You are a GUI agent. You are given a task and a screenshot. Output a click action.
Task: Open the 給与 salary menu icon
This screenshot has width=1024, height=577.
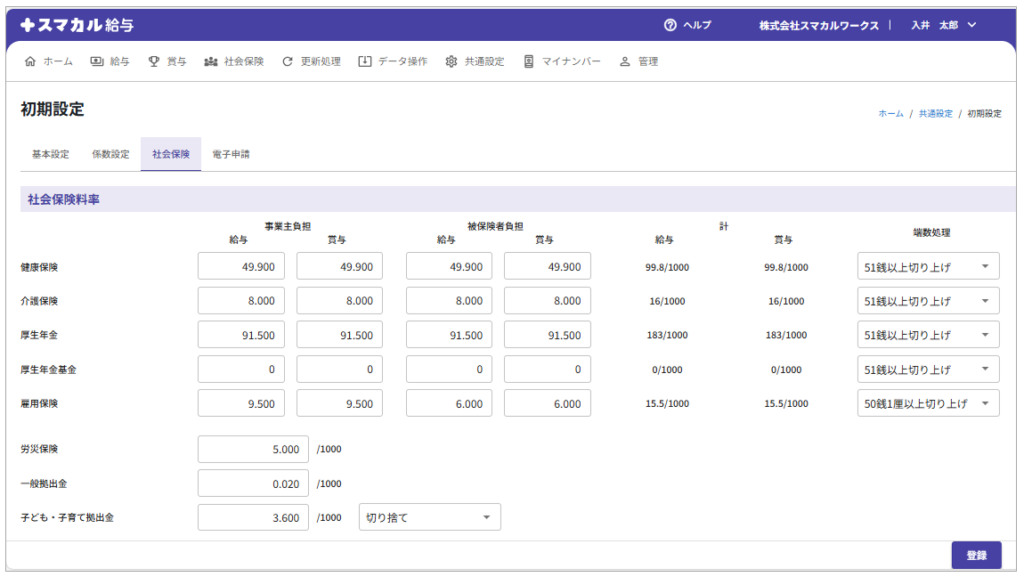[x=97, y=61]
